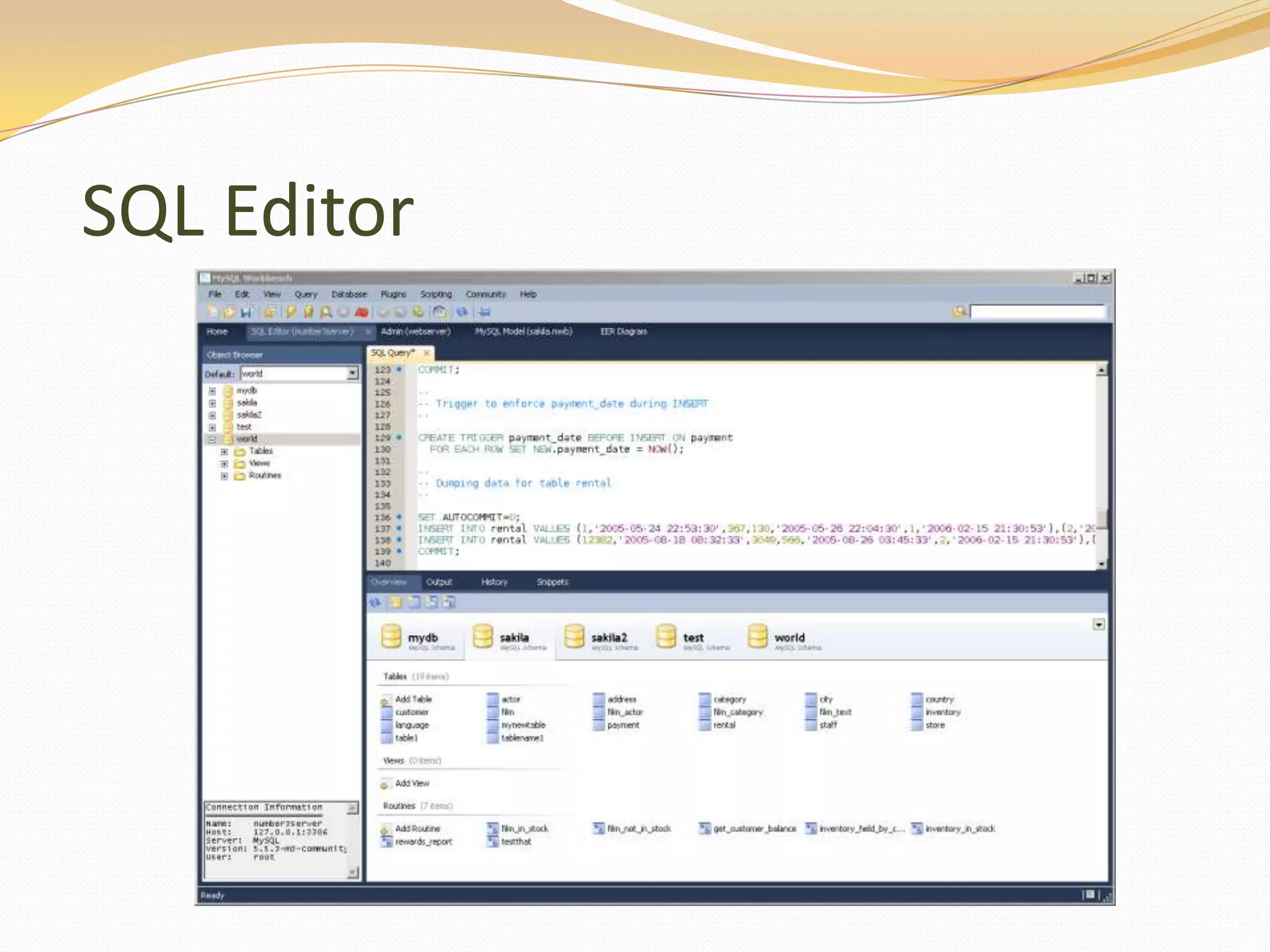Open the Database menu
The height and width of the screenshot is (952, 1270).
349,294
